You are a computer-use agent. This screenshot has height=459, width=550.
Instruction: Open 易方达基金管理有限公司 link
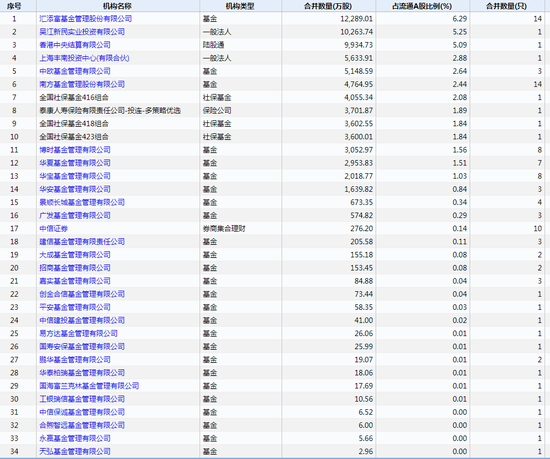pos(78,333)
